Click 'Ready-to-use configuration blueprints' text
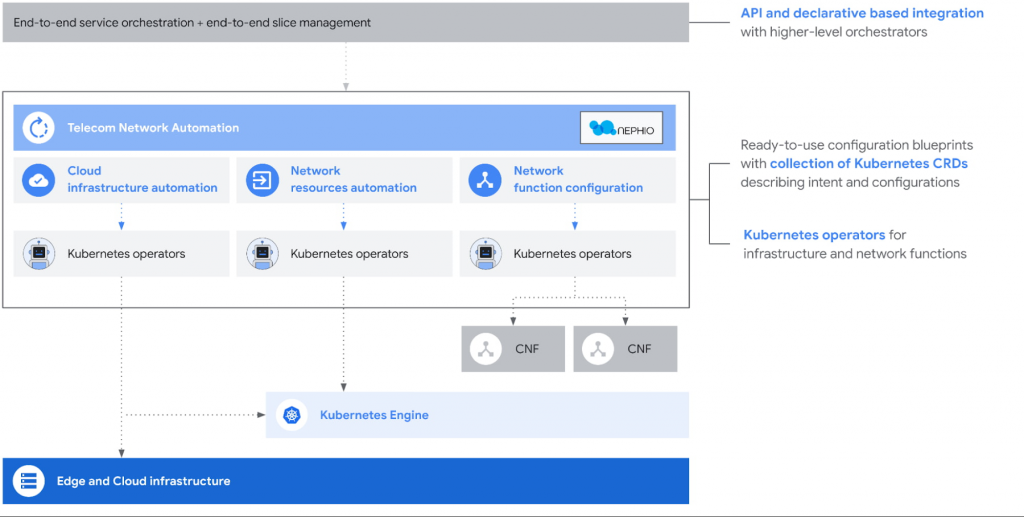This screenshot has width=1024, height=517. 857,145
